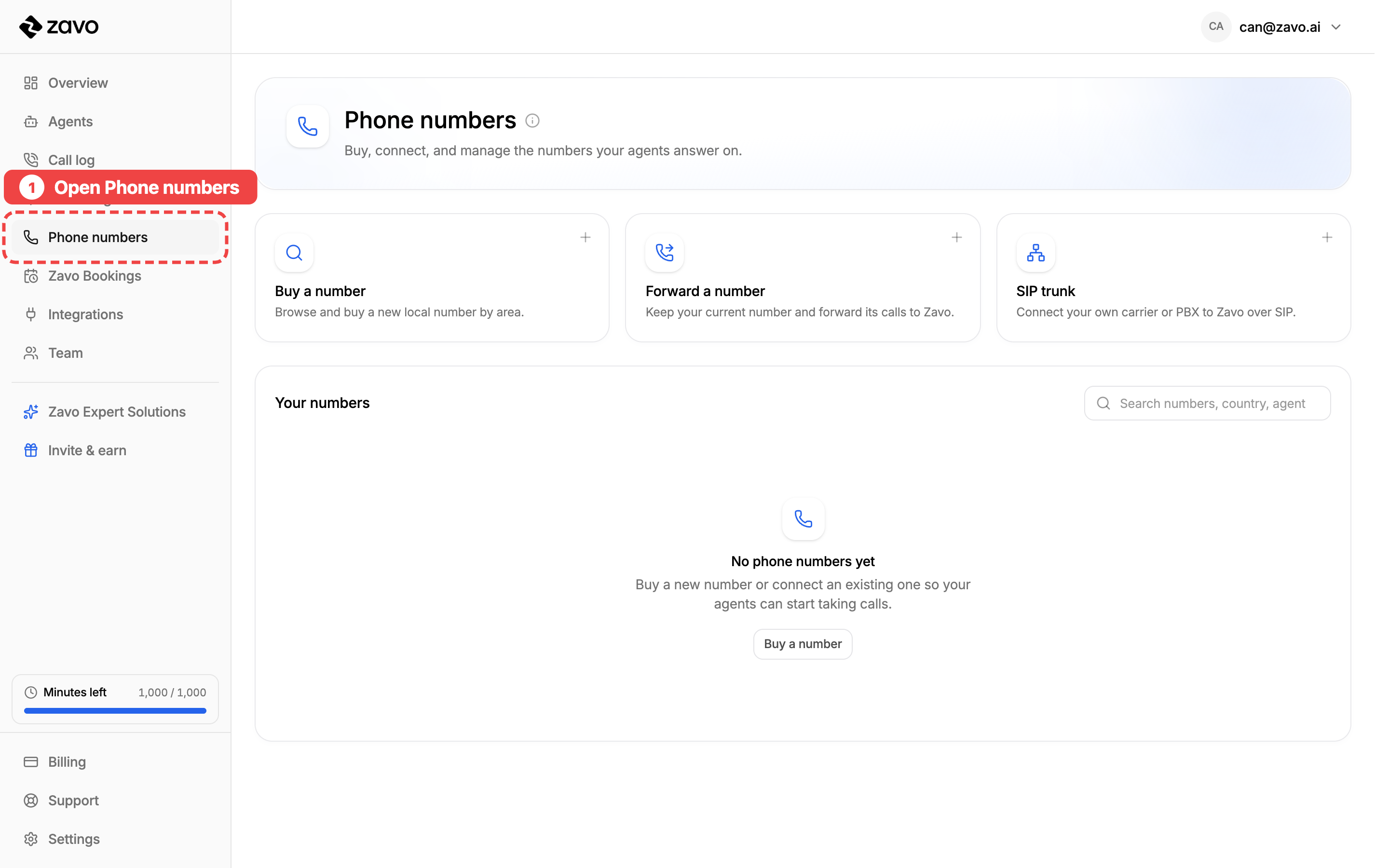Expand SIP trunk card plus

pyautogui.click(x=1327, y=237)
